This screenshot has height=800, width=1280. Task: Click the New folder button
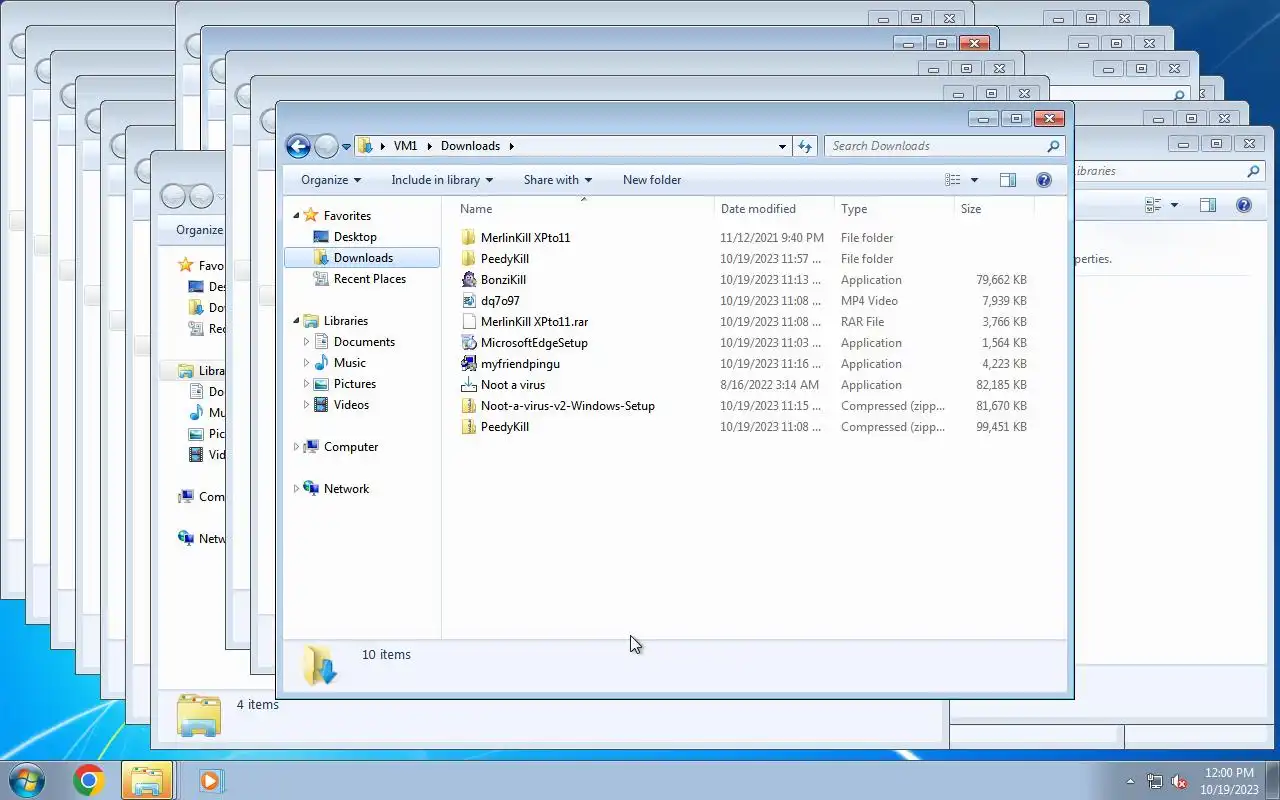click(652, 180)
